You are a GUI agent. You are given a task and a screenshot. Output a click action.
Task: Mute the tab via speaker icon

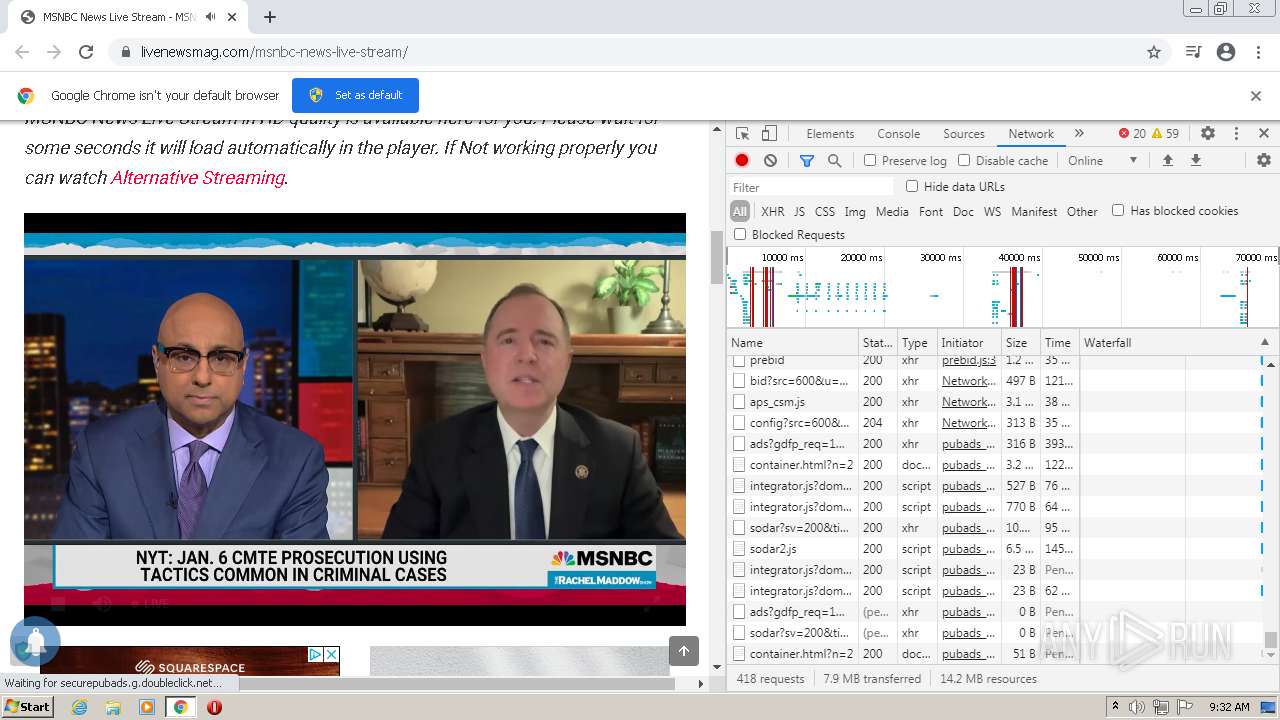[210, 17]
